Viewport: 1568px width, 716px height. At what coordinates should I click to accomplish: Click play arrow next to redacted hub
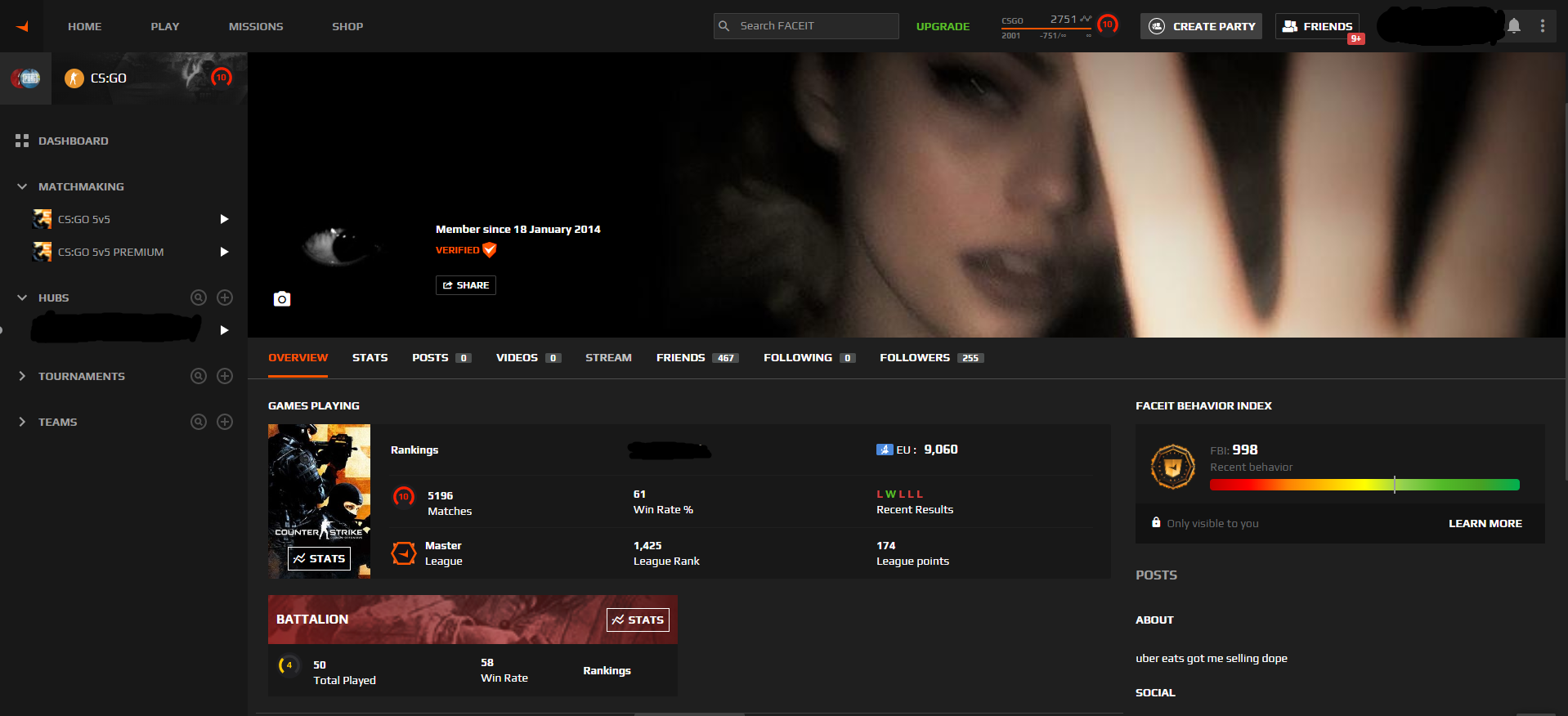tap(224, 330)
